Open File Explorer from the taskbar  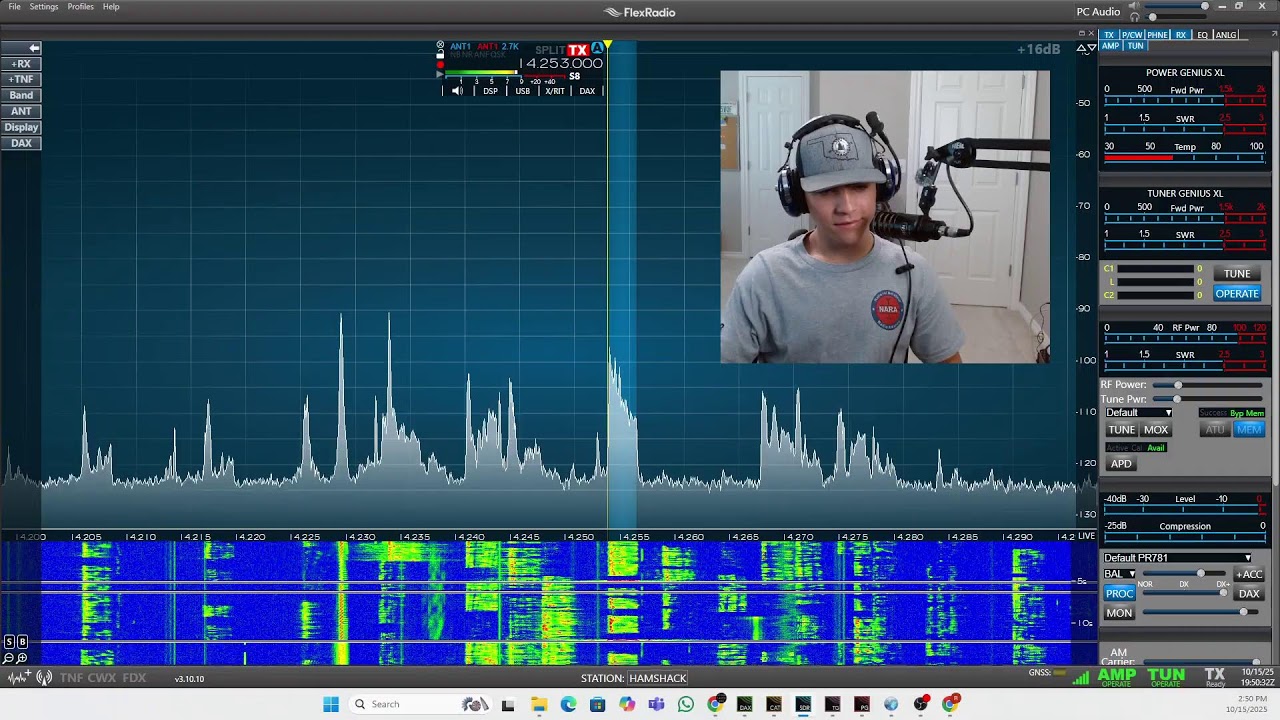539,705
